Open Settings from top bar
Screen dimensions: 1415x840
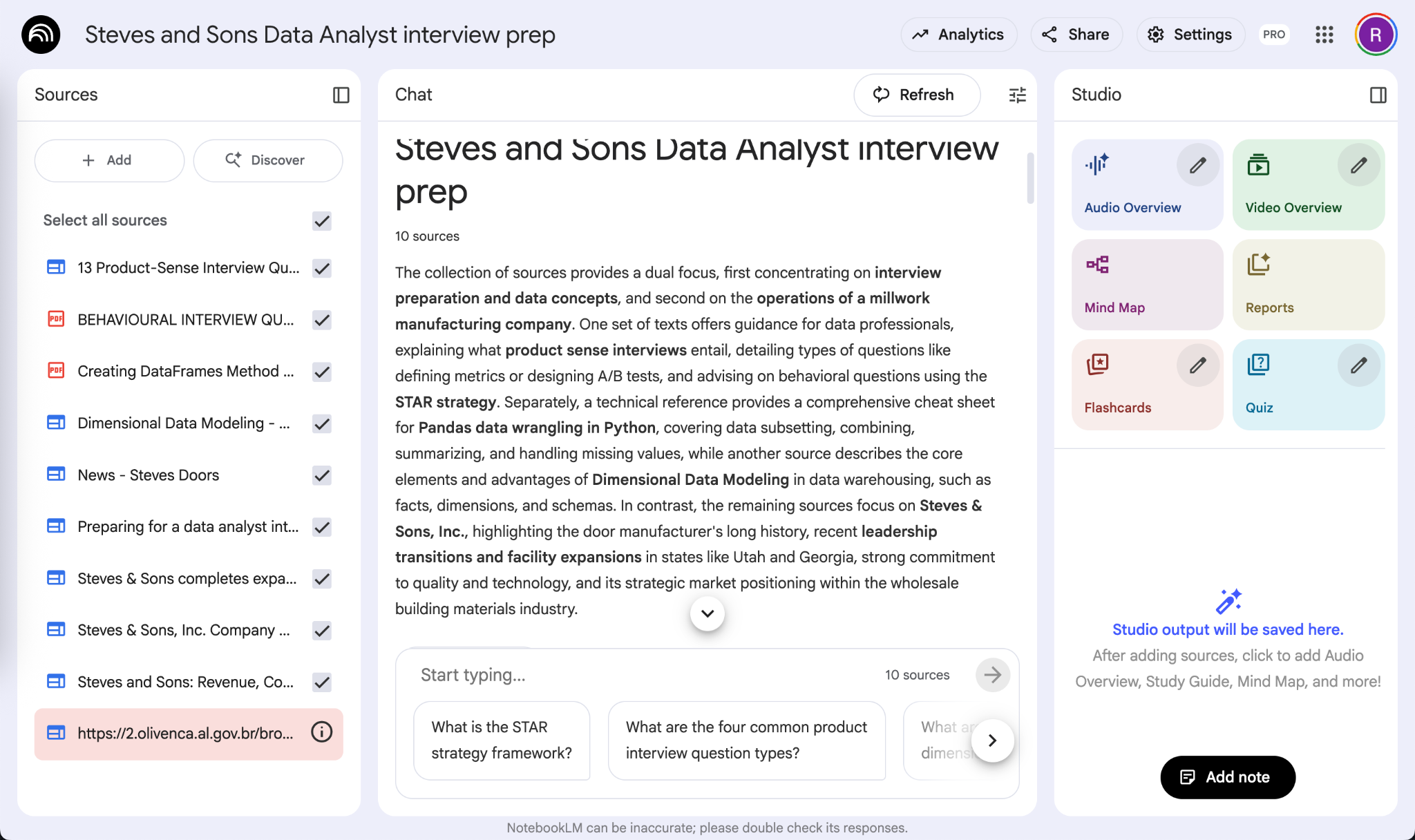click(x=1190, y=35)
